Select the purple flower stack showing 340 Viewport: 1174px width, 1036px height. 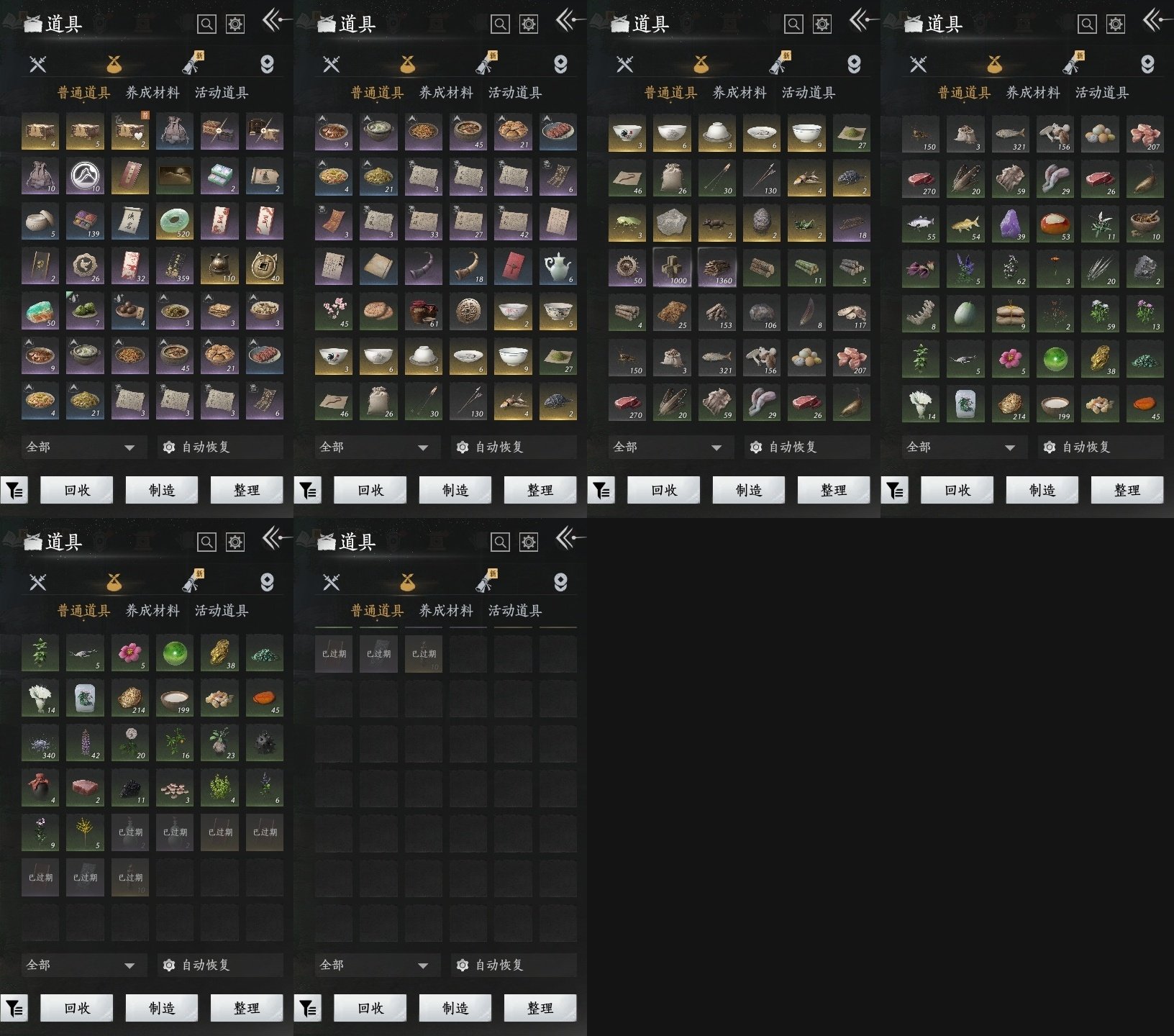pyautogui.click(x=40, y=742)
